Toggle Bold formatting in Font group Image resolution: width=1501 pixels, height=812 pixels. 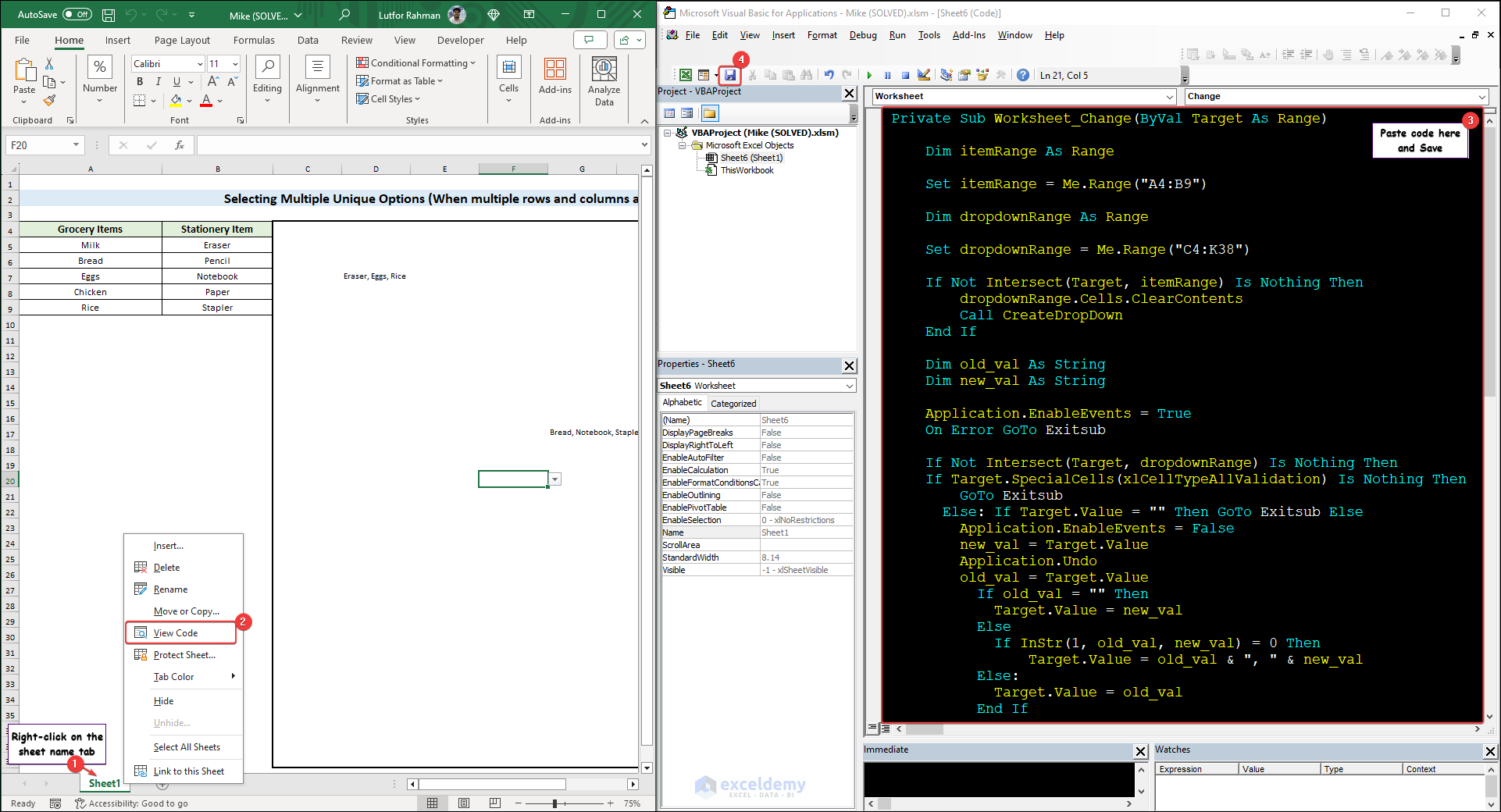tap(140, 81)
